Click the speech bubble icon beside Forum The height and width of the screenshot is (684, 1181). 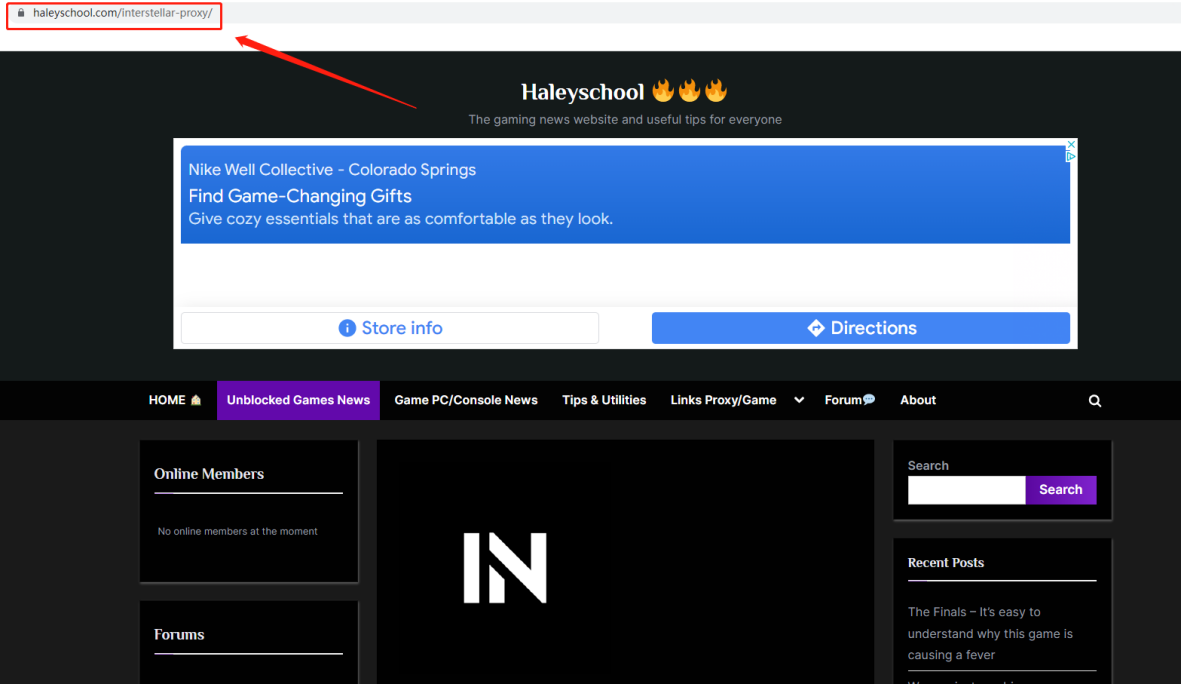(869, 400)
